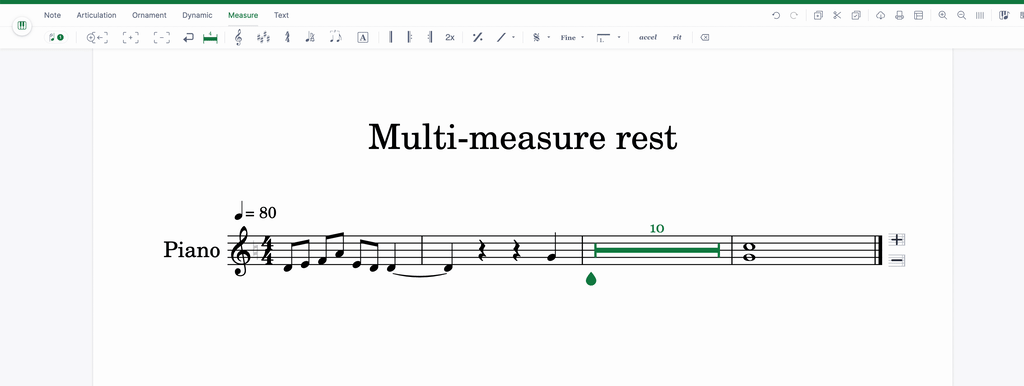Image resolution: width=1024 pixels, height=386 pixels.
Task: Click the piano-with-note icon
Action: pos(1004,15)
